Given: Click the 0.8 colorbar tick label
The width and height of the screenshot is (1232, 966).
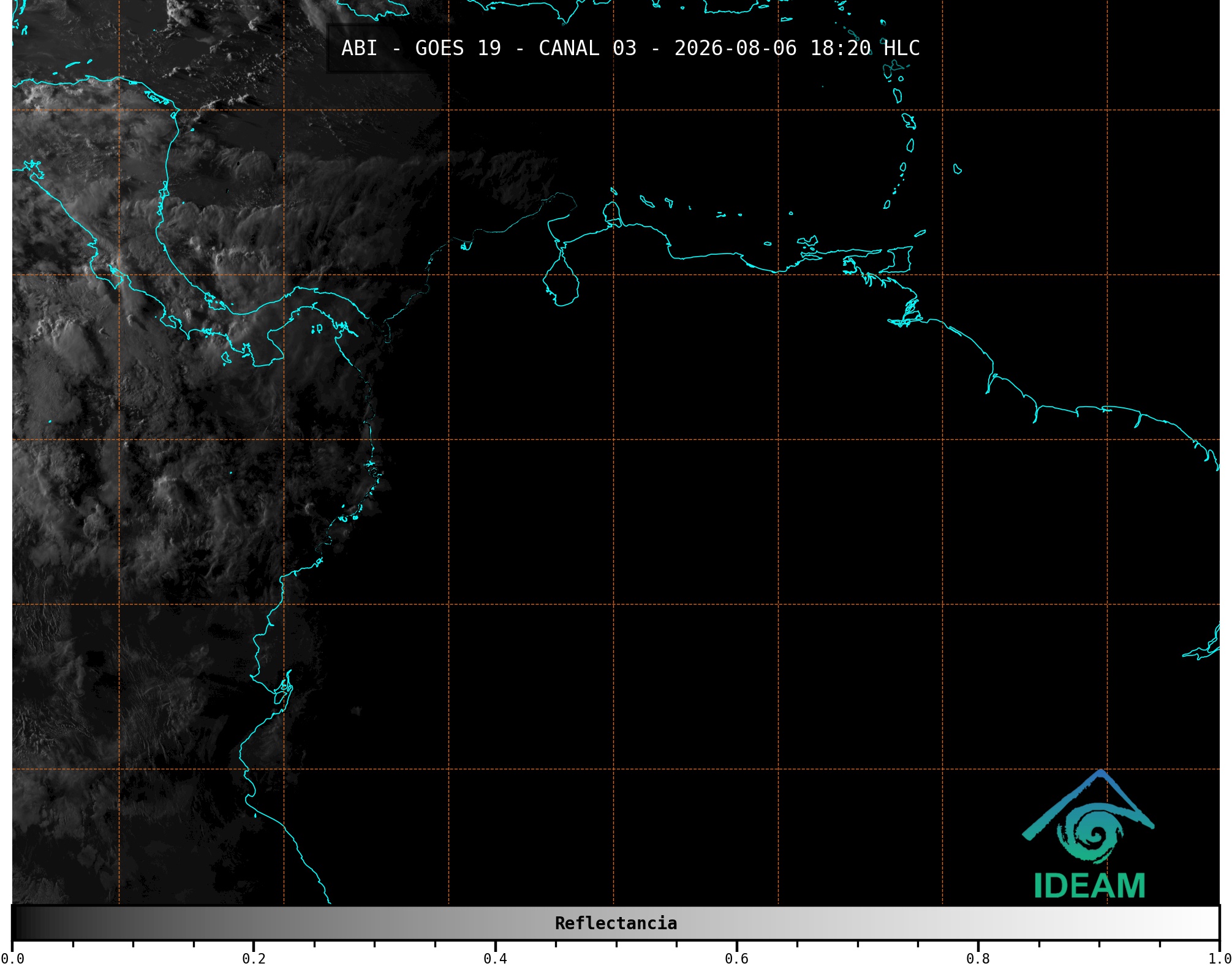Looking at the screenshot, I should 978,958.
